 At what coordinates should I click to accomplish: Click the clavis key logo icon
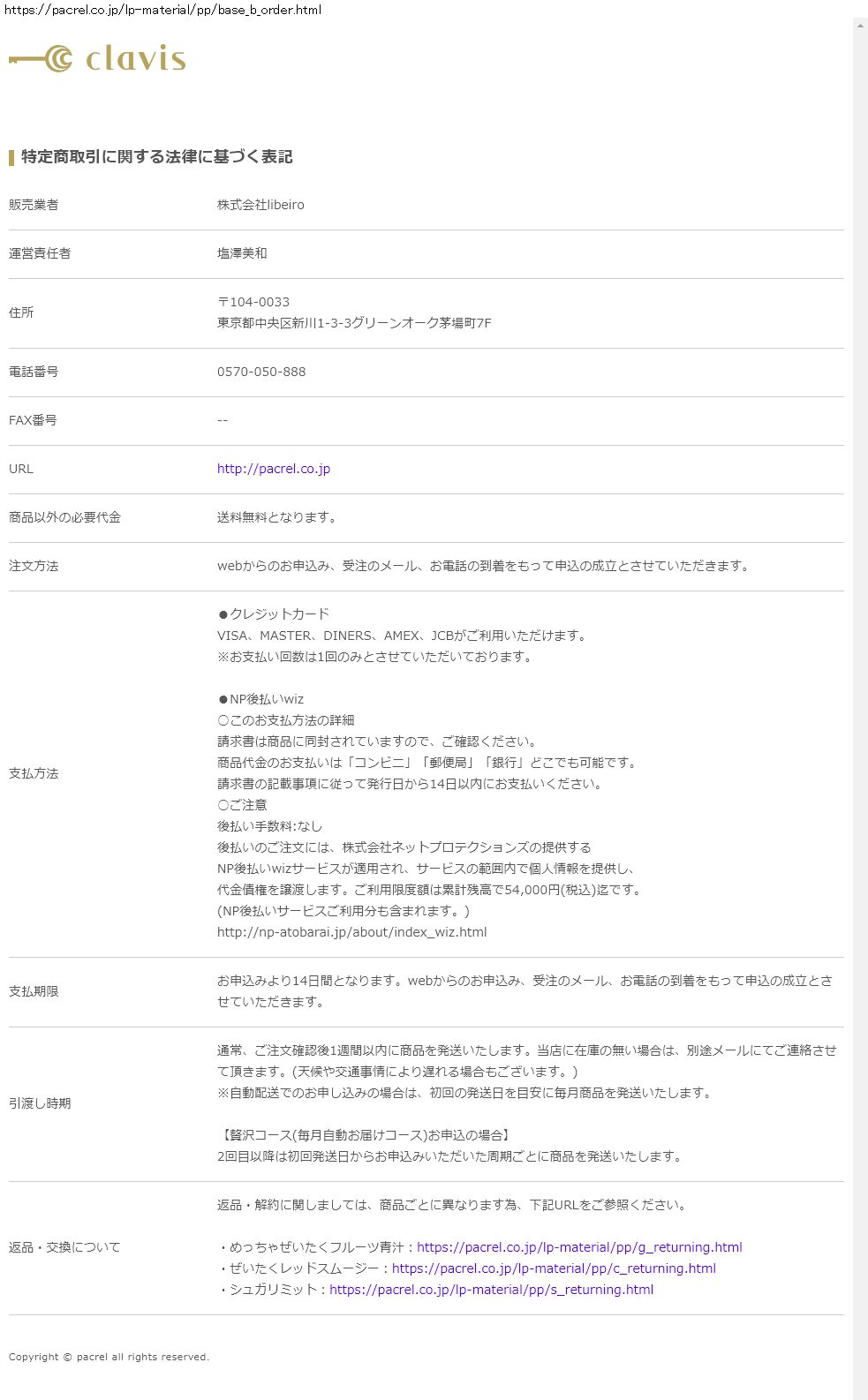click(42, 59)
